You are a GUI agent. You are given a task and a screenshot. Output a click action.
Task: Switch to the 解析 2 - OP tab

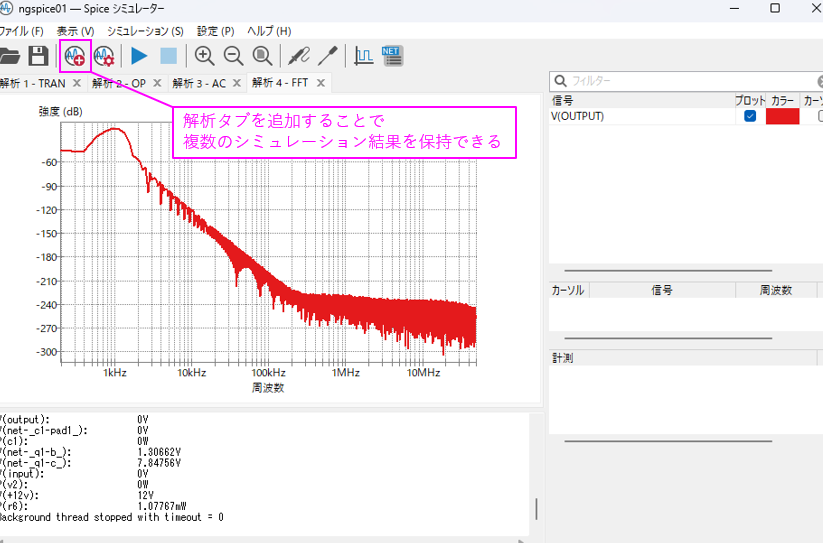[119, 83]
